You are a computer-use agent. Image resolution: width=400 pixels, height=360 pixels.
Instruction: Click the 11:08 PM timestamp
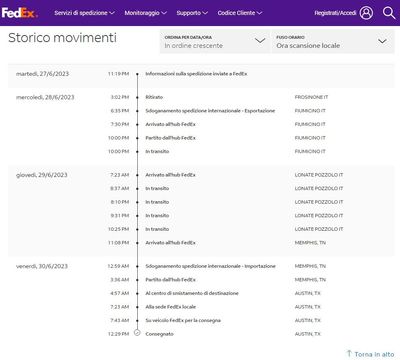click(x=118, y=243)
